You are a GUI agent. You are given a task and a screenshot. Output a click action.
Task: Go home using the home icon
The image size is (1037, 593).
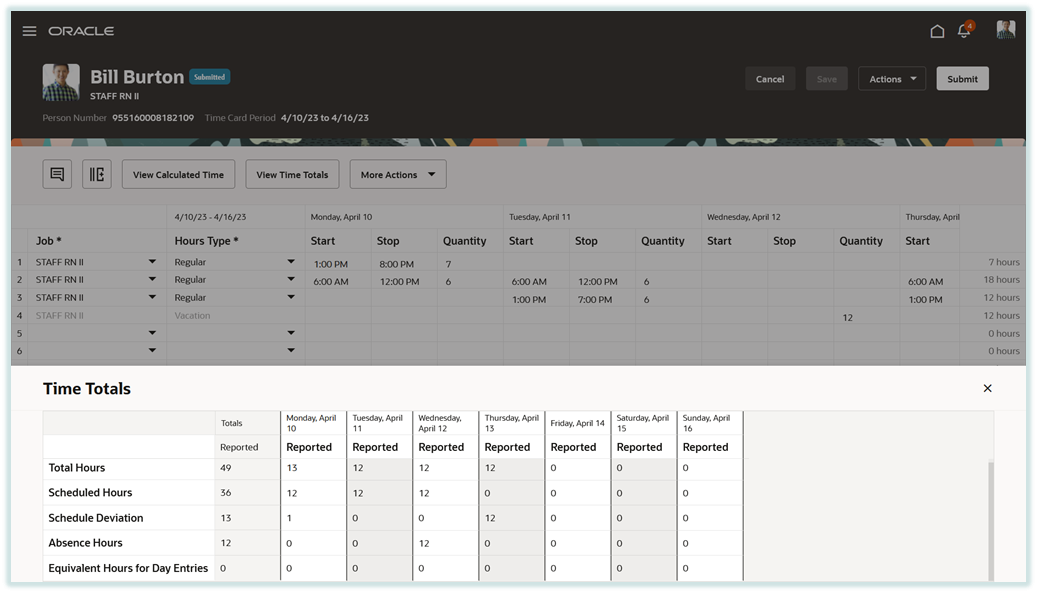937,30
